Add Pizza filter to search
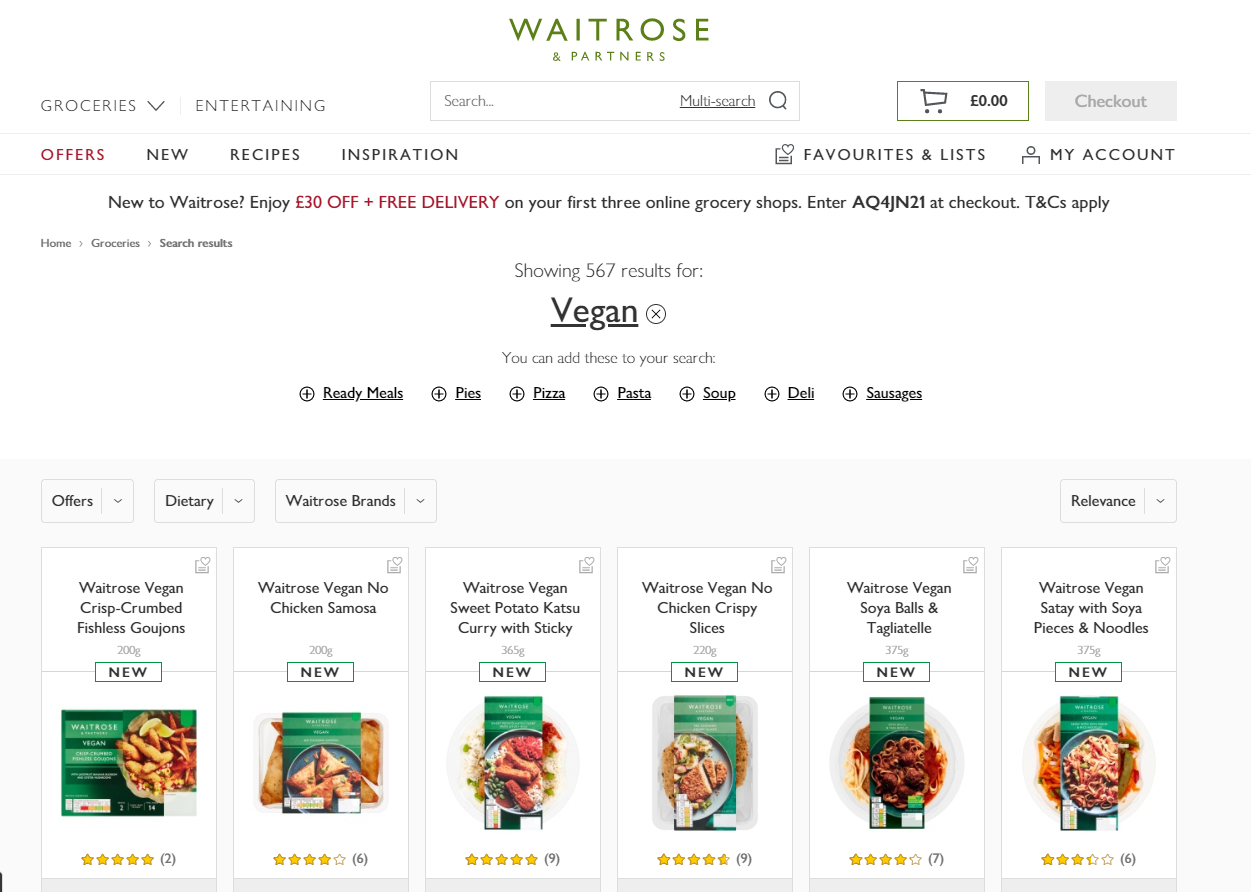This screenshot has width=1251, height=892. [x=537, y=394]
